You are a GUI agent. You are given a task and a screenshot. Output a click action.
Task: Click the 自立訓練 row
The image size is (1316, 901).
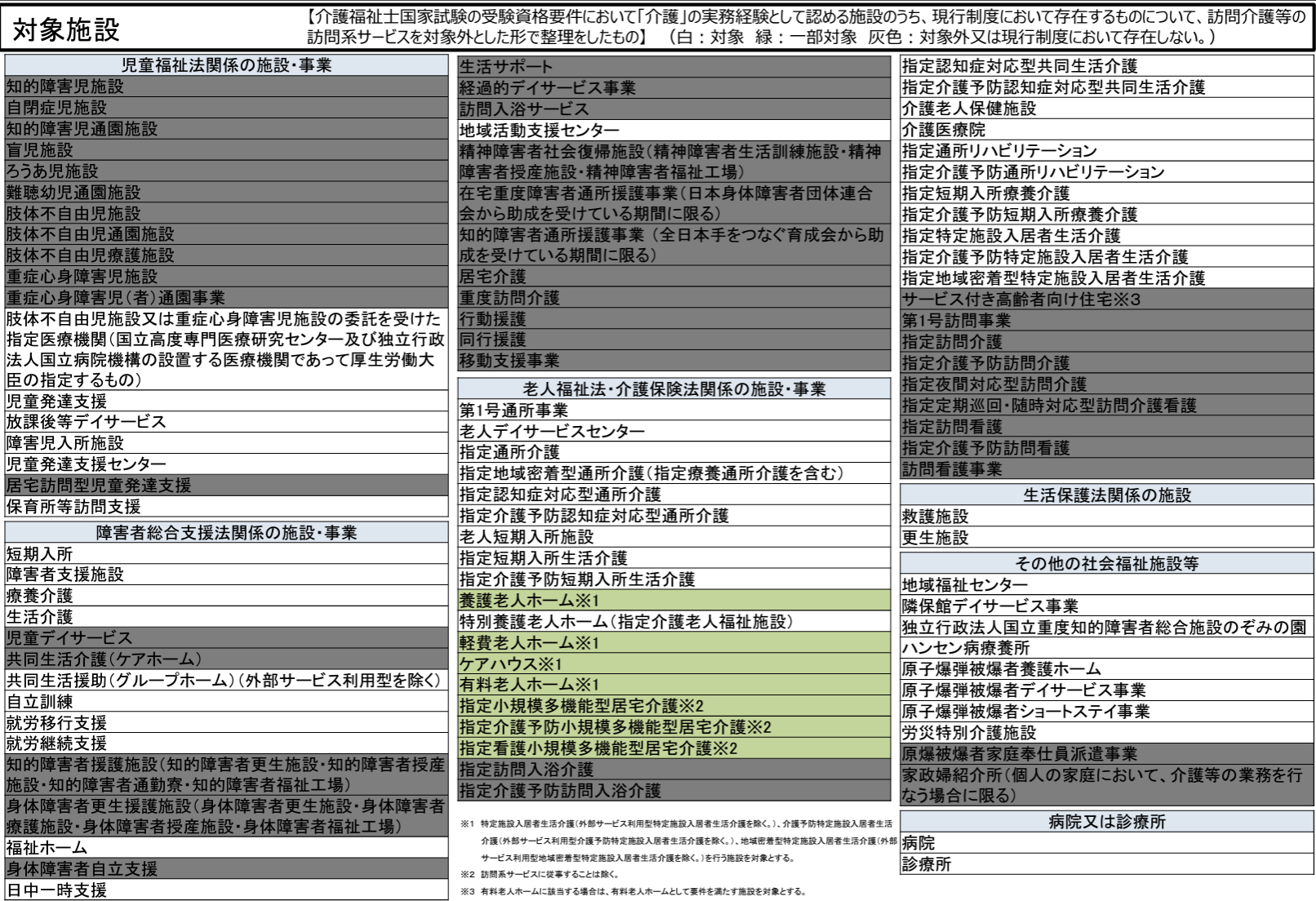coord(226,702)
